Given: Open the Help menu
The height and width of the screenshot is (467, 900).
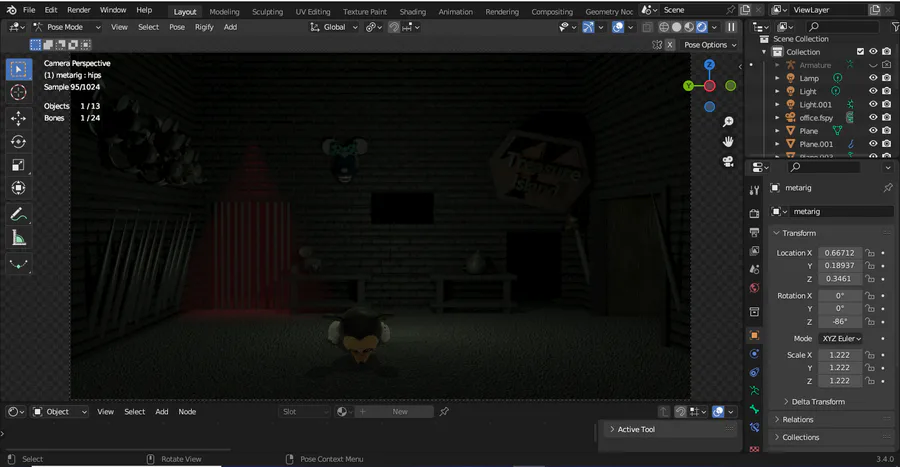Looking at the screenshot, I should pos(144,10).
